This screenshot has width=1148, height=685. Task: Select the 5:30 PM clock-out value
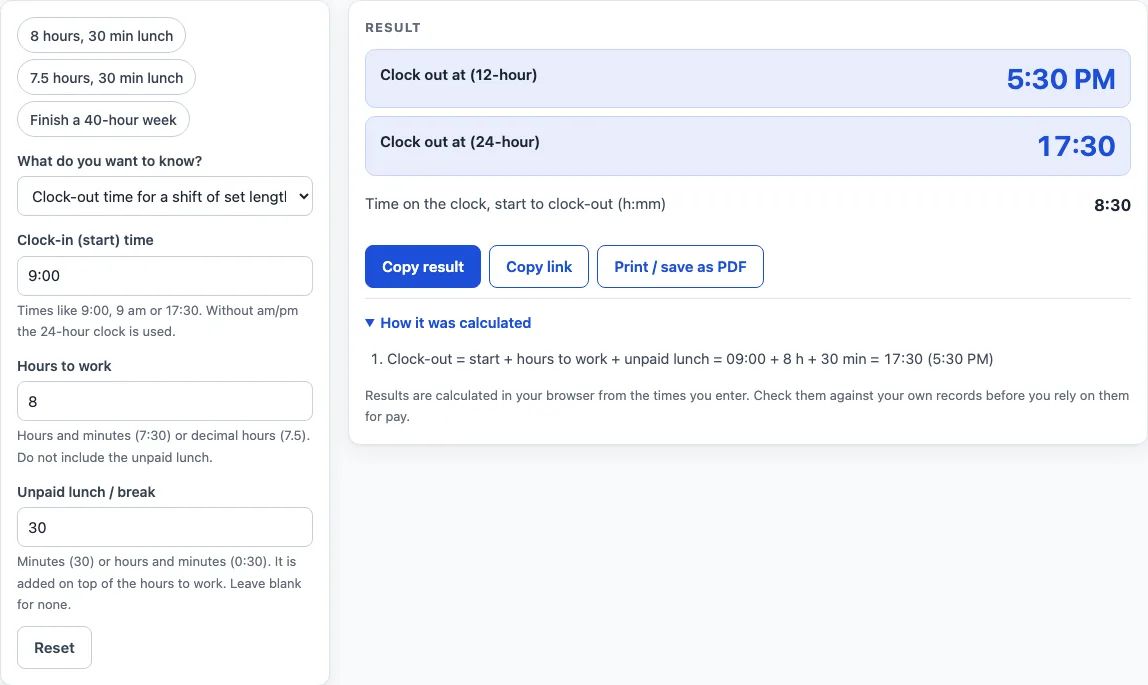pyautogui.click(x=1061, y=79)
